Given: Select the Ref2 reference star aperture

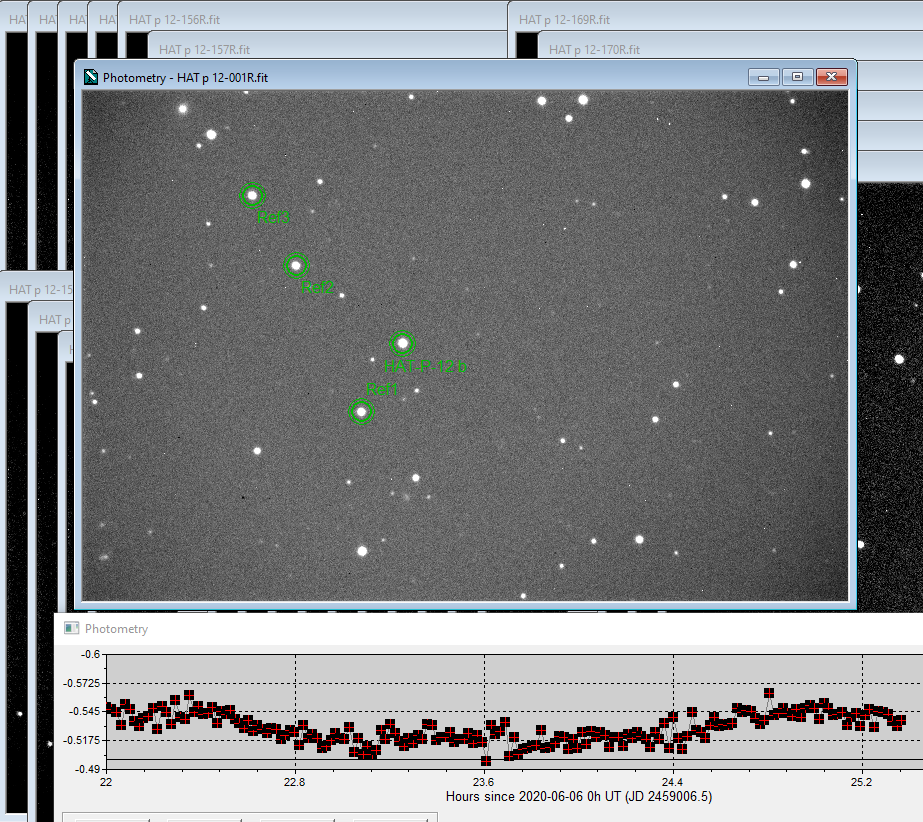Looking at the screenshot, I should [x=296, y=265].
